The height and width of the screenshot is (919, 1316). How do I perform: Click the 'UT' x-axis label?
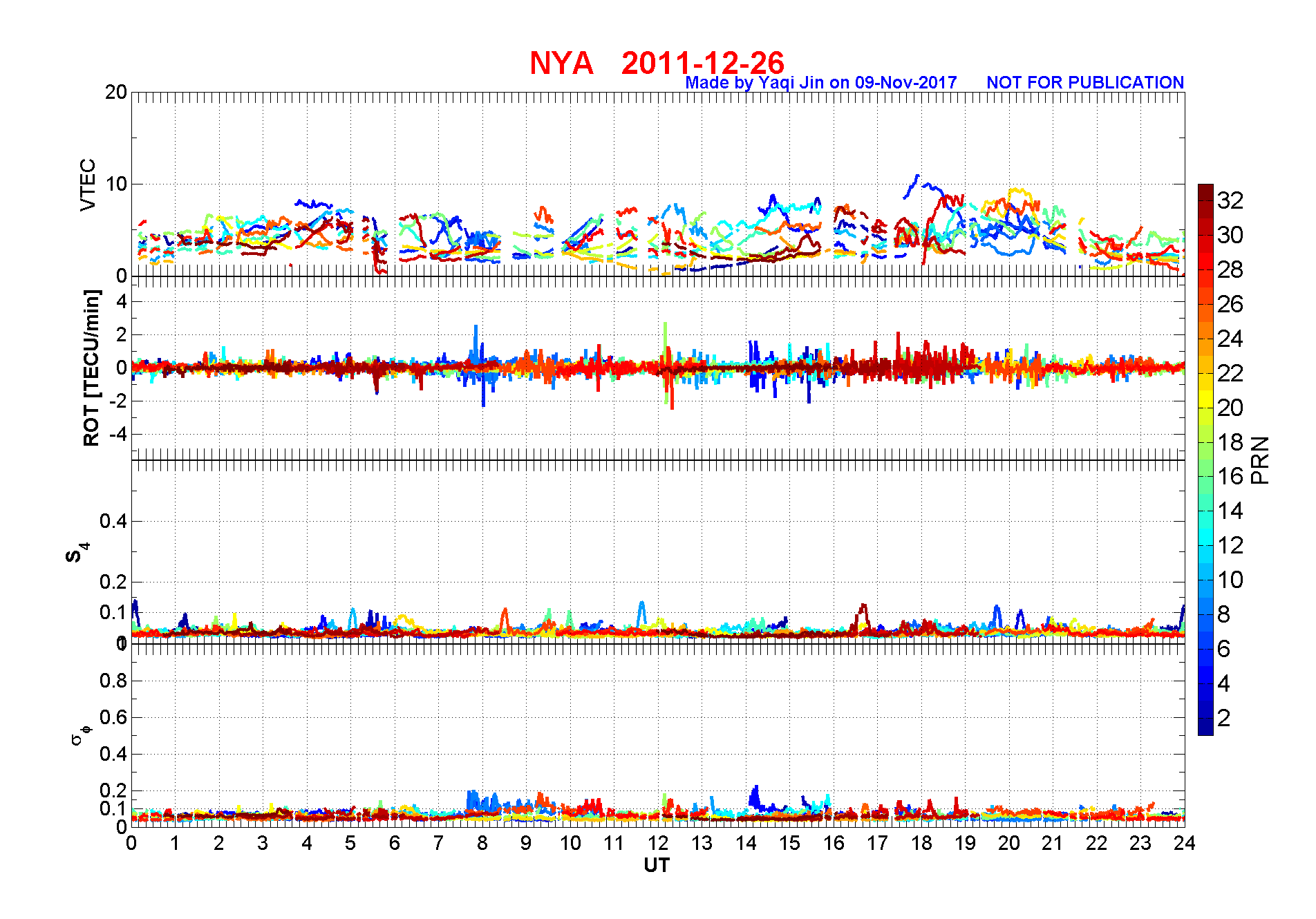tap(657, 865)
